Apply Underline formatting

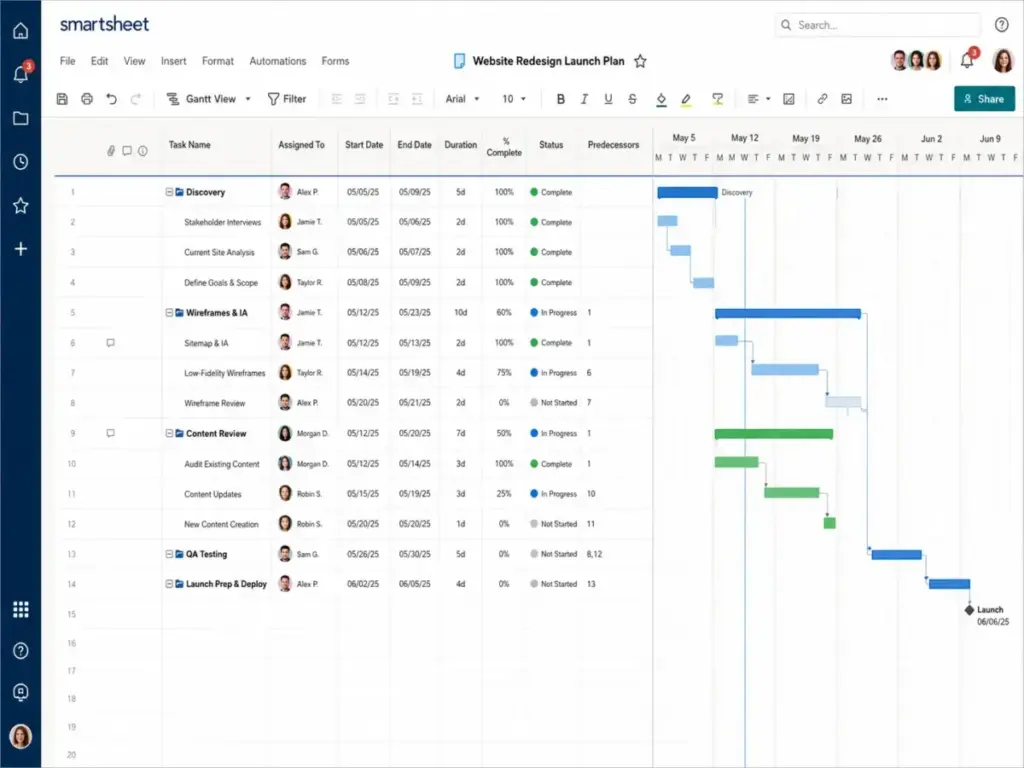pos(608,99)
